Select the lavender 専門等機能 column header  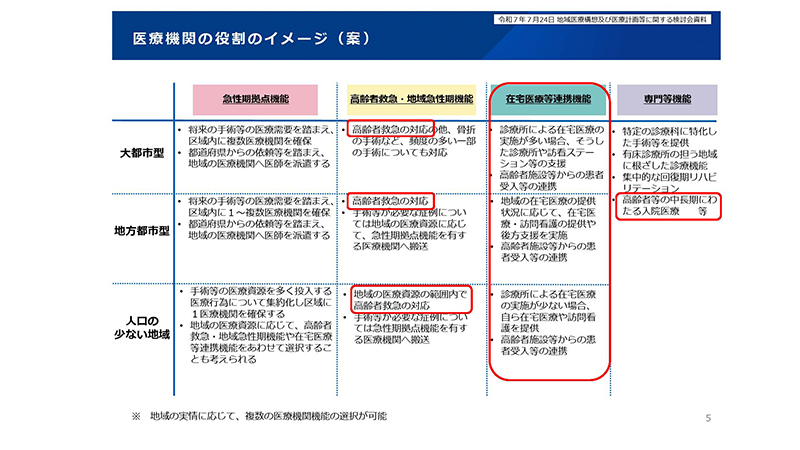667,100
